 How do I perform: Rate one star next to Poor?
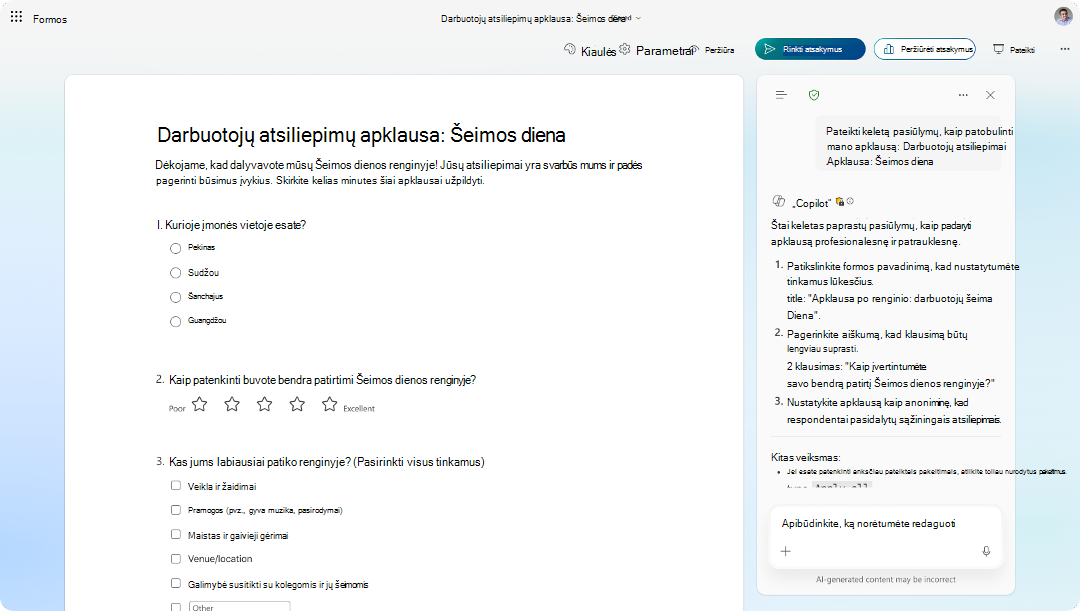[x=200, y=404]
